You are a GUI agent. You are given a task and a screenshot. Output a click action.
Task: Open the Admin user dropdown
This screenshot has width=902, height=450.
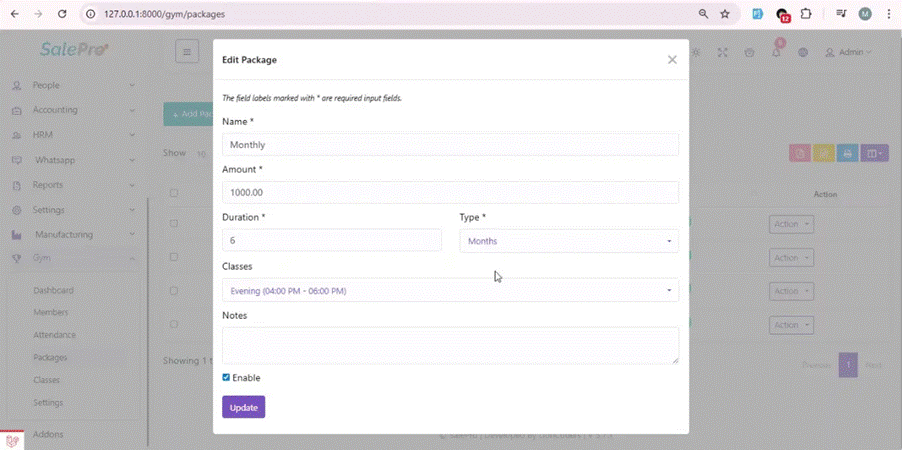(x=848, y=52)
